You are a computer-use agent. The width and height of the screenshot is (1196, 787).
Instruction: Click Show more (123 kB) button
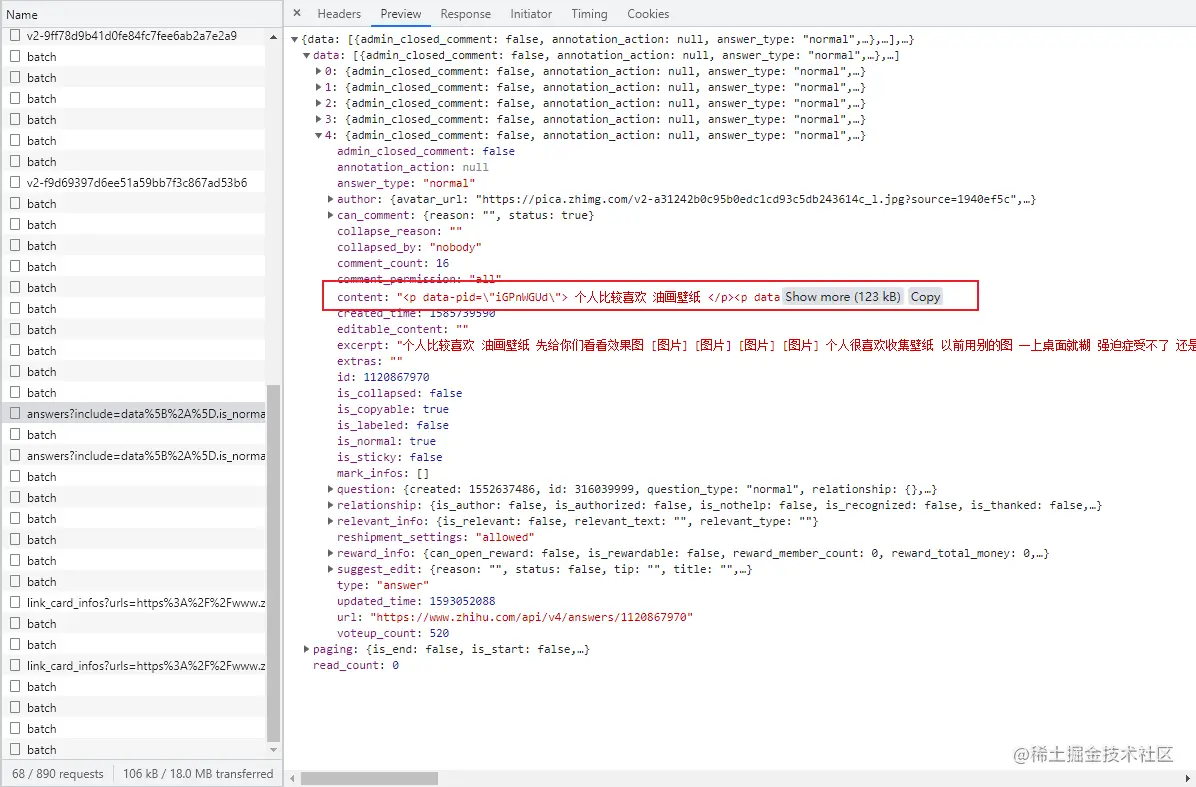843,297
